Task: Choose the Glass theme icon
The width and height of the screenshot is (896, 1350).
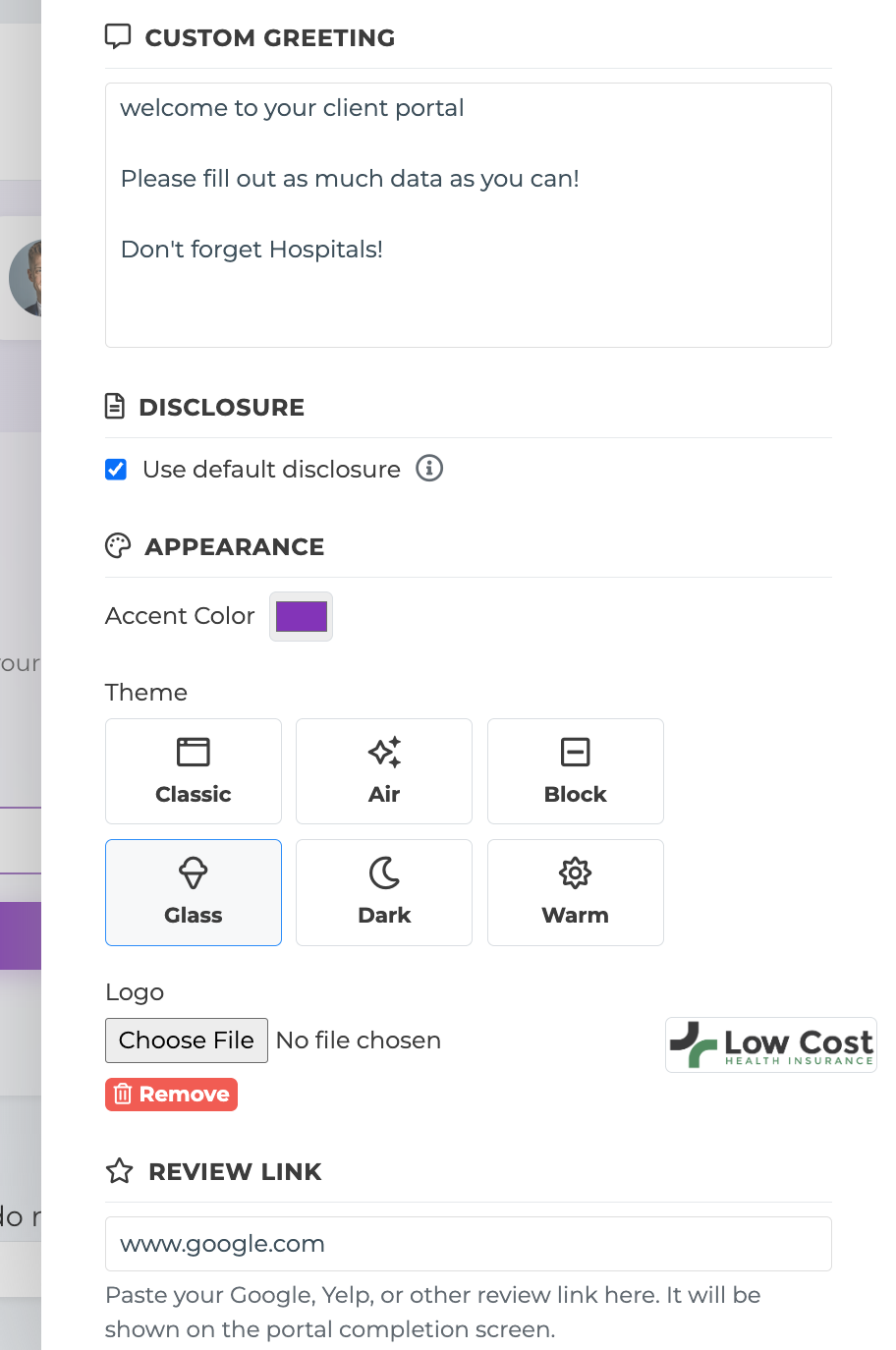Action: coord(194,872)
